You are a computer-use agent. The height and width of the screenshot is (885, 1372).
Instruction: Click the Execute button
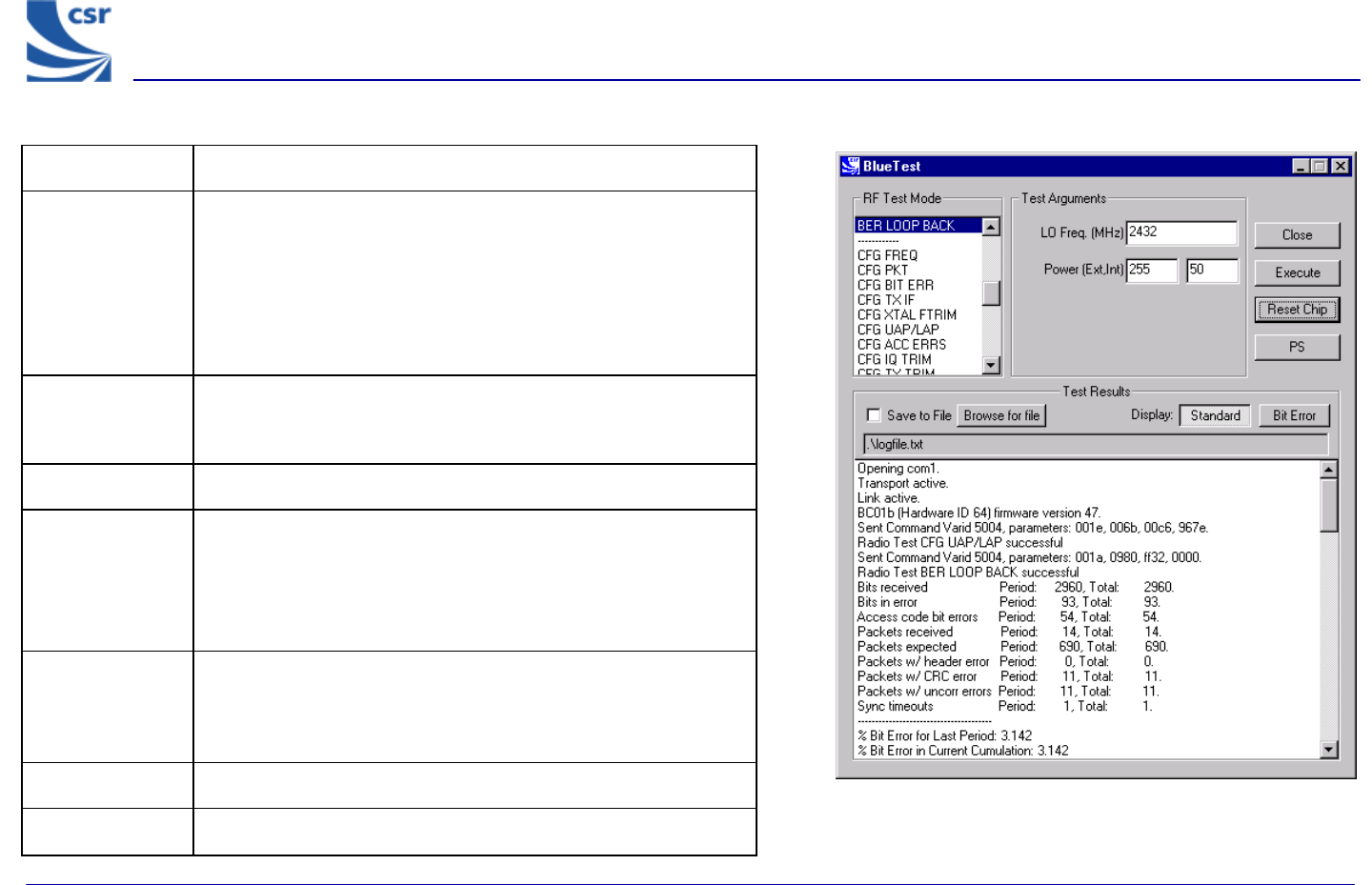[x=1298, y=272]
